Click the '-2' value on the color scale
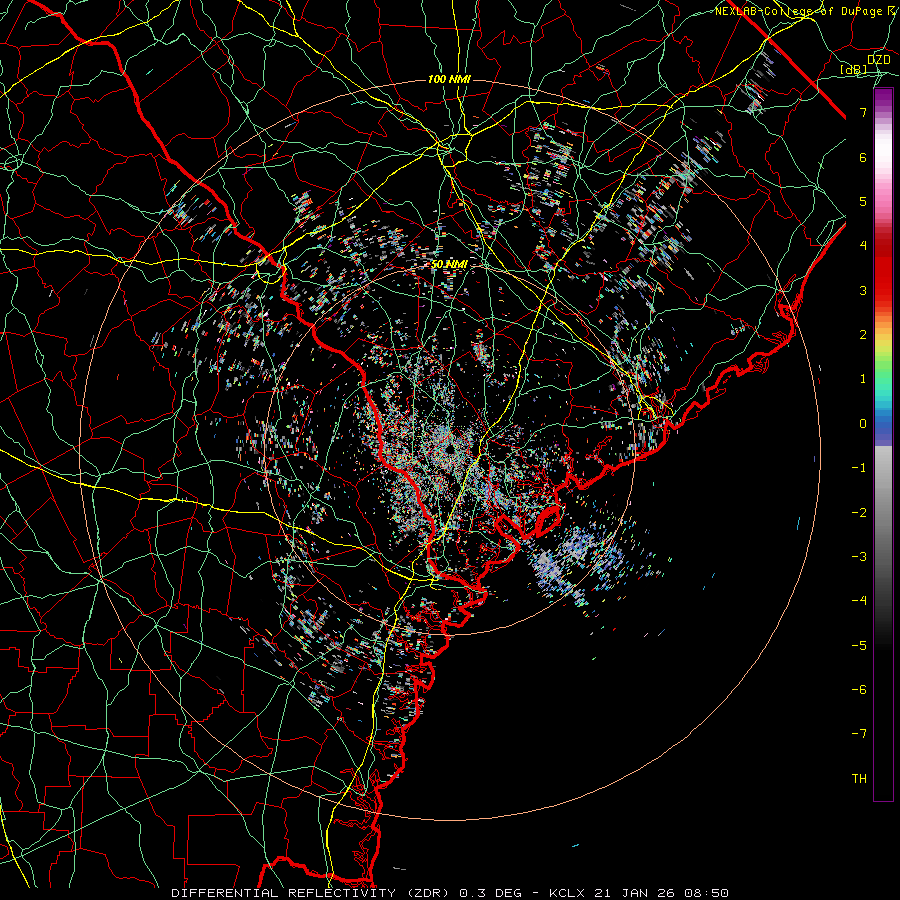This screenshot has width=900, height=900. coord(859,513)
